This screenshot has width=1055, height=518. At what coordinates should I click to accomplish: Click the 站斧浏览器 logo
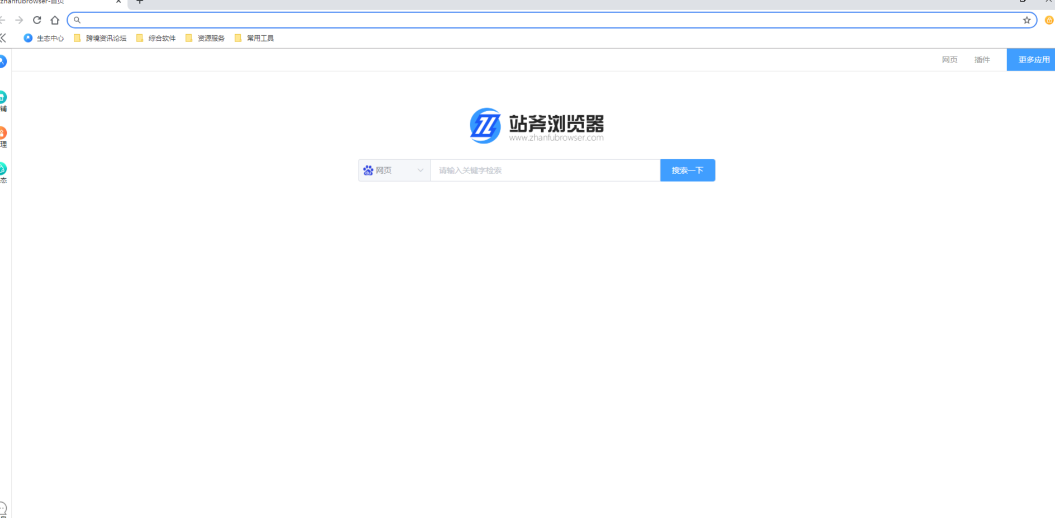coord(536,126)
